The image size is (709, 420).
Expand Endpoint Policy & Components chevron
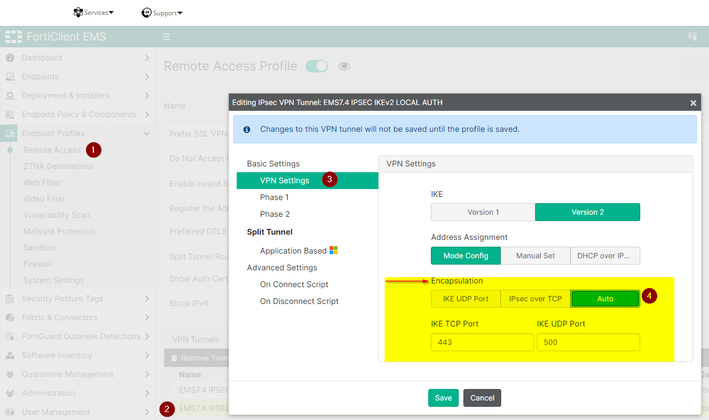147,114
